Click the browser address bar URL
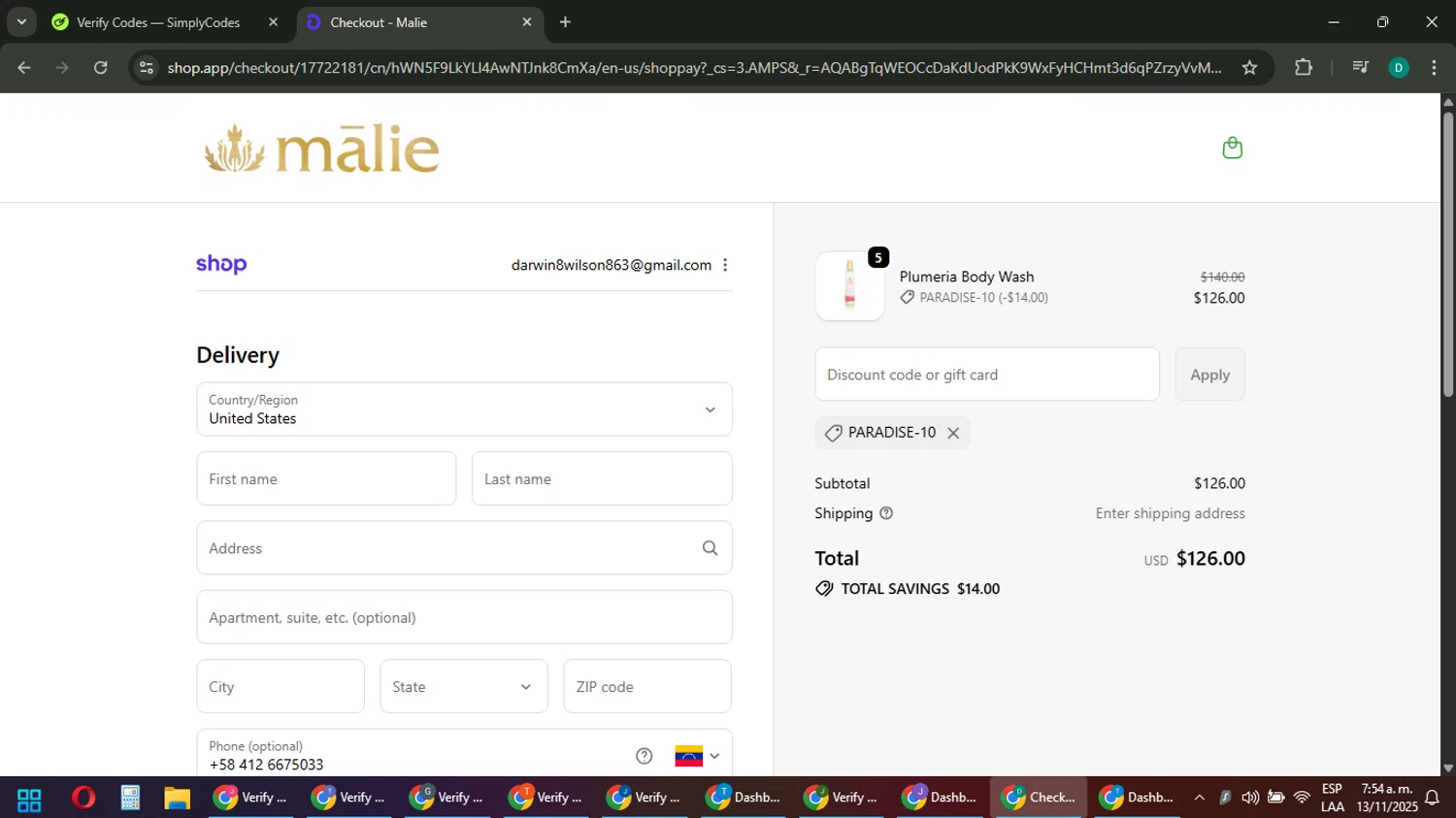Image resolution: width=1456 pixels, height=818 pixels. point(694,67)
